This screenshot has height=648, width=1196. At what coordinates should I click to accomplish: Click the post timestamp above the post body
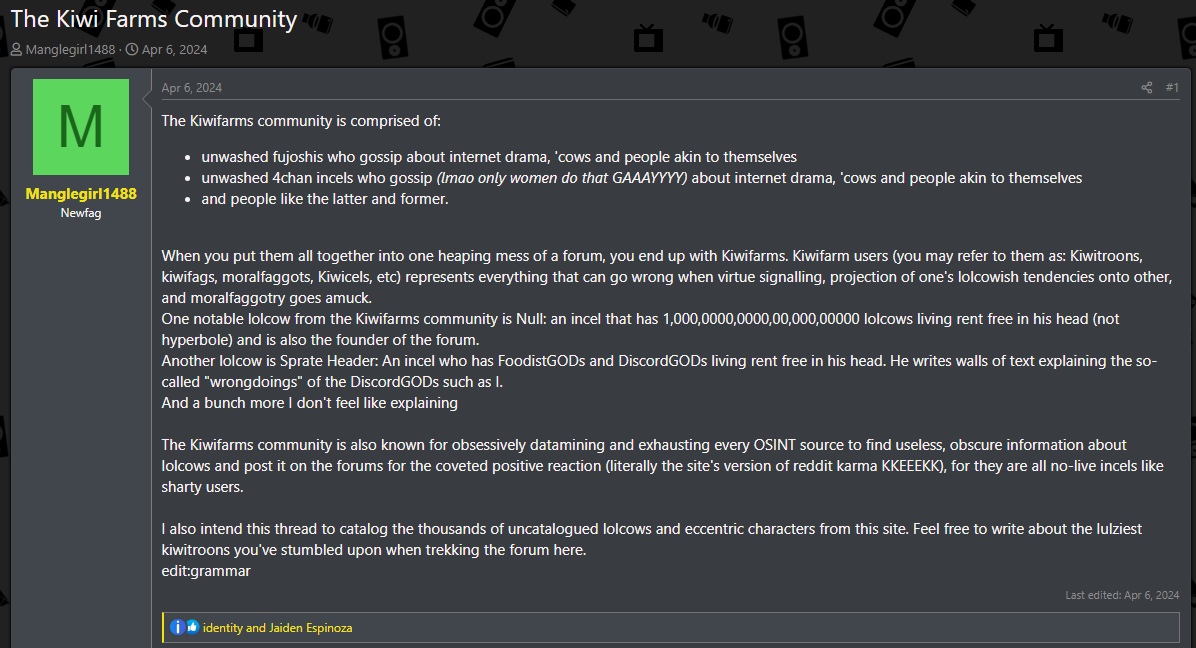191,88
